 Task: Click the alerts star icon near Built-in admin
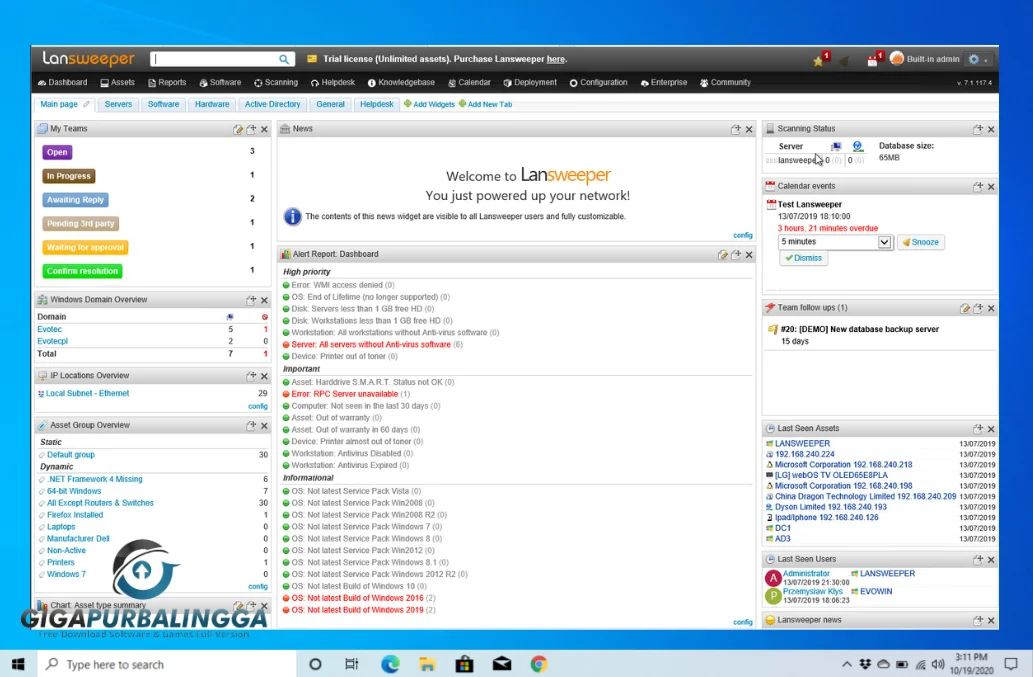(x=818, y=60)
